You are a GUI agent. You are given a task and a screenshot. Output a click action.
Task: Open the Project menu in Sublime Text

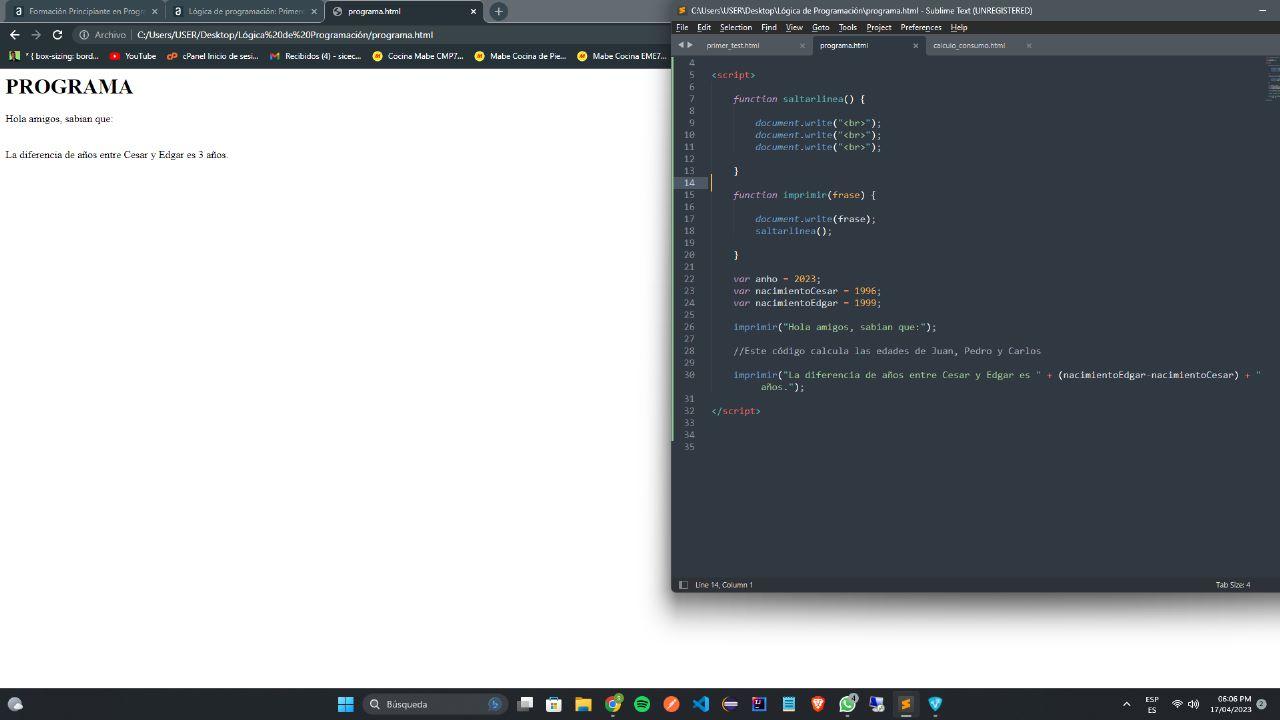click(x=879, y=27)
